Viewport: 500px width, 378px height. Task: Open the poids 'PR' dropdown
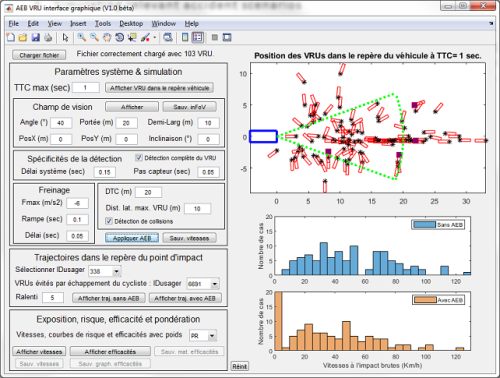212,336
